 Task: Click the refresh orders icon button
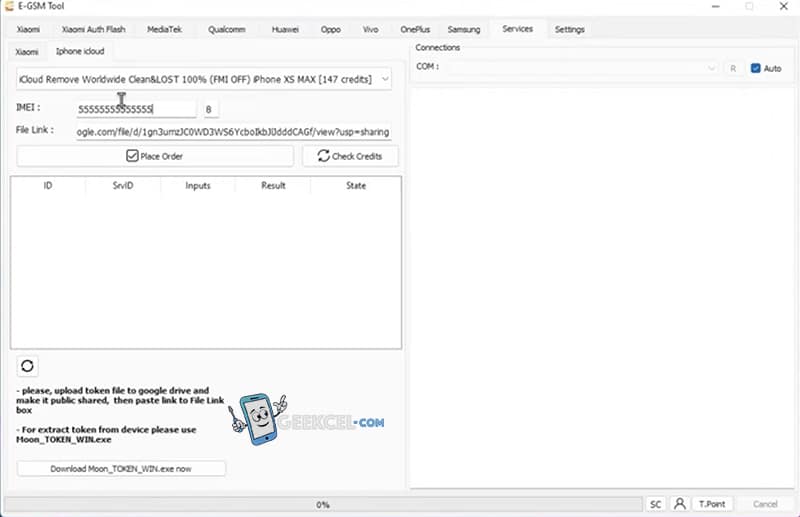(x=28, y=366)
